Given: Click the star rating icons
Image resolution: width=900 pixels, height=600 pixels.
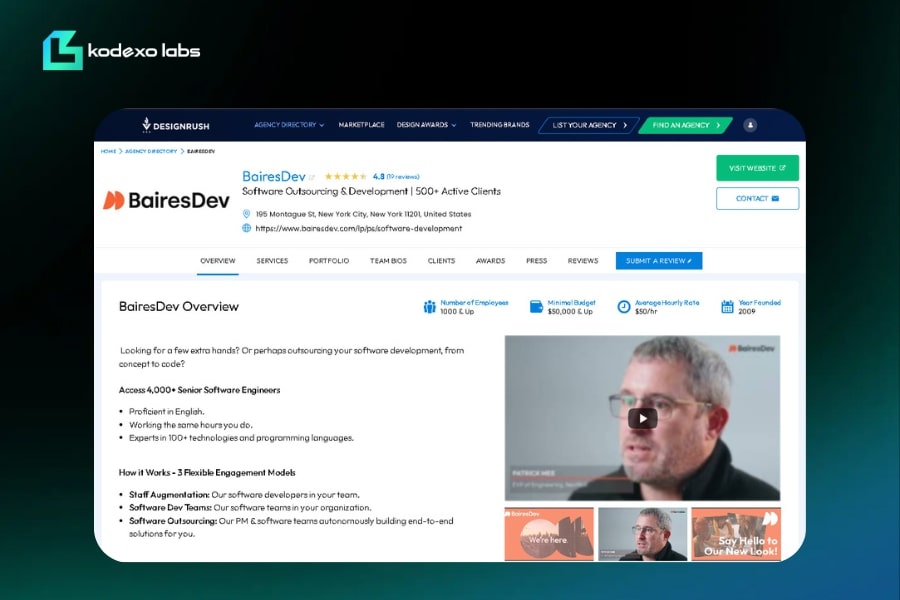Looking at the screenshot, I should (346, 176).
